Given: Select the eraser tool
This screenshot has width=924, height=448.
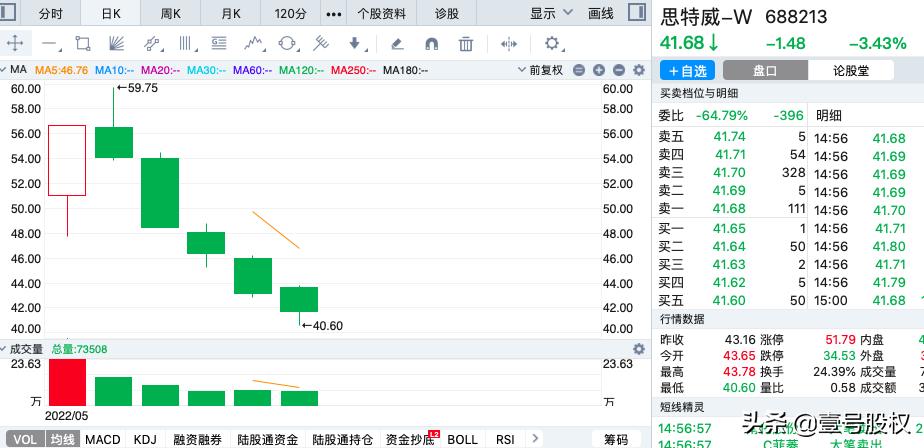Looking at the screenshot, I should point(397,43).
